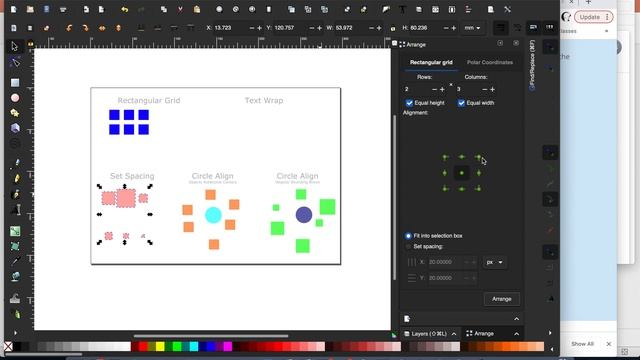Collapse the document properties panel chevron

pyautogui.click(x=516, y=319)
